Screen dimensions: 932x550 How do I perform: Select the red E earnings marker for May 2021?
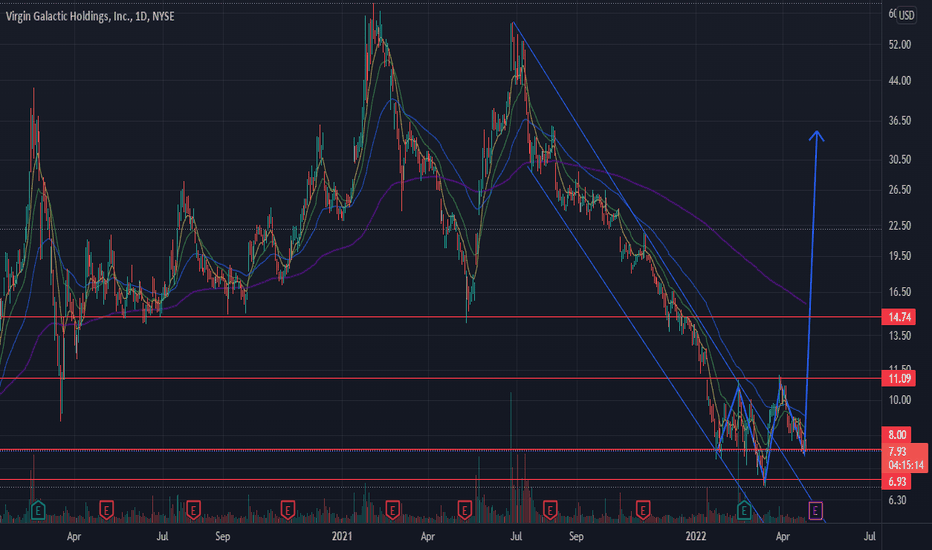[x=464, y=510]
